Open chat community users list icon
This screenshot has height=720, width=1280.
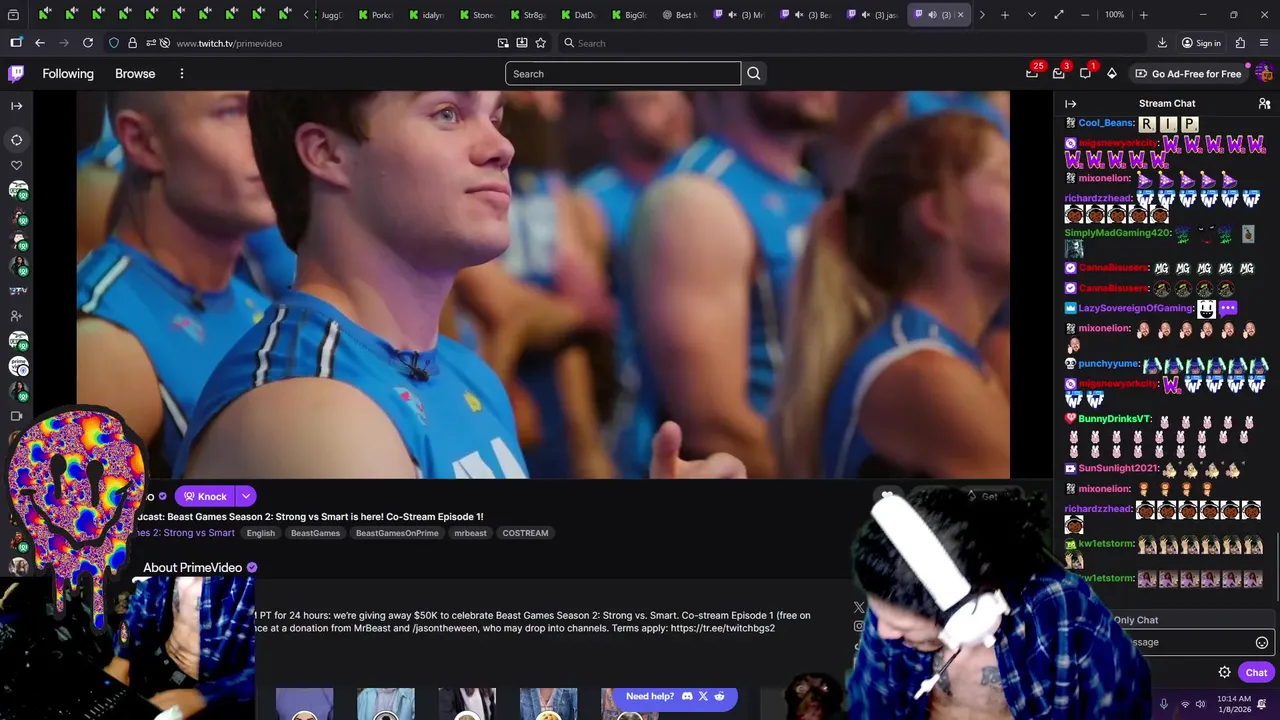pos(1264,104)
